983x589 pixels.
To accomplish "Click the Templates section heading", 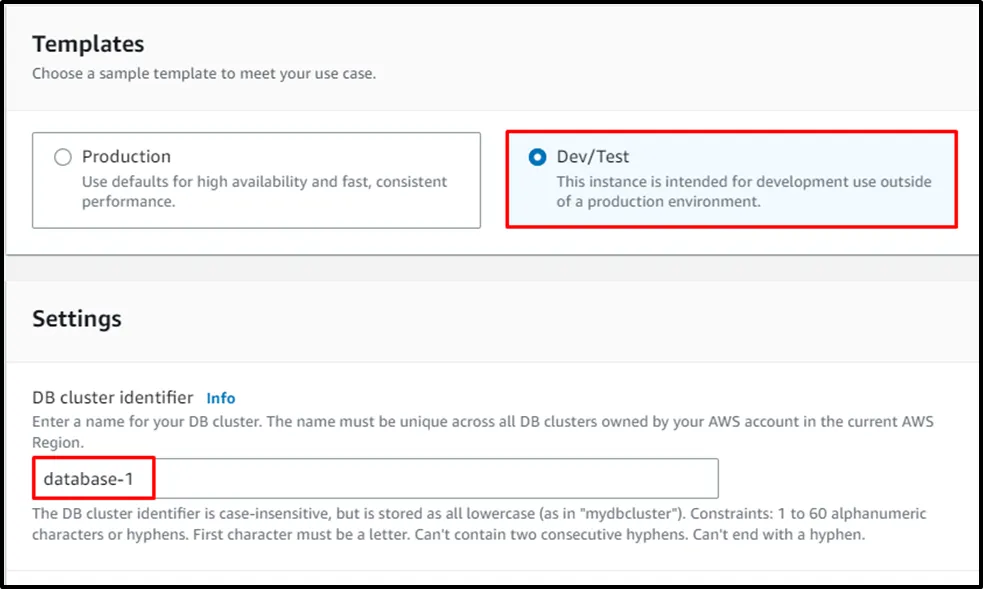I will (88, 44).
